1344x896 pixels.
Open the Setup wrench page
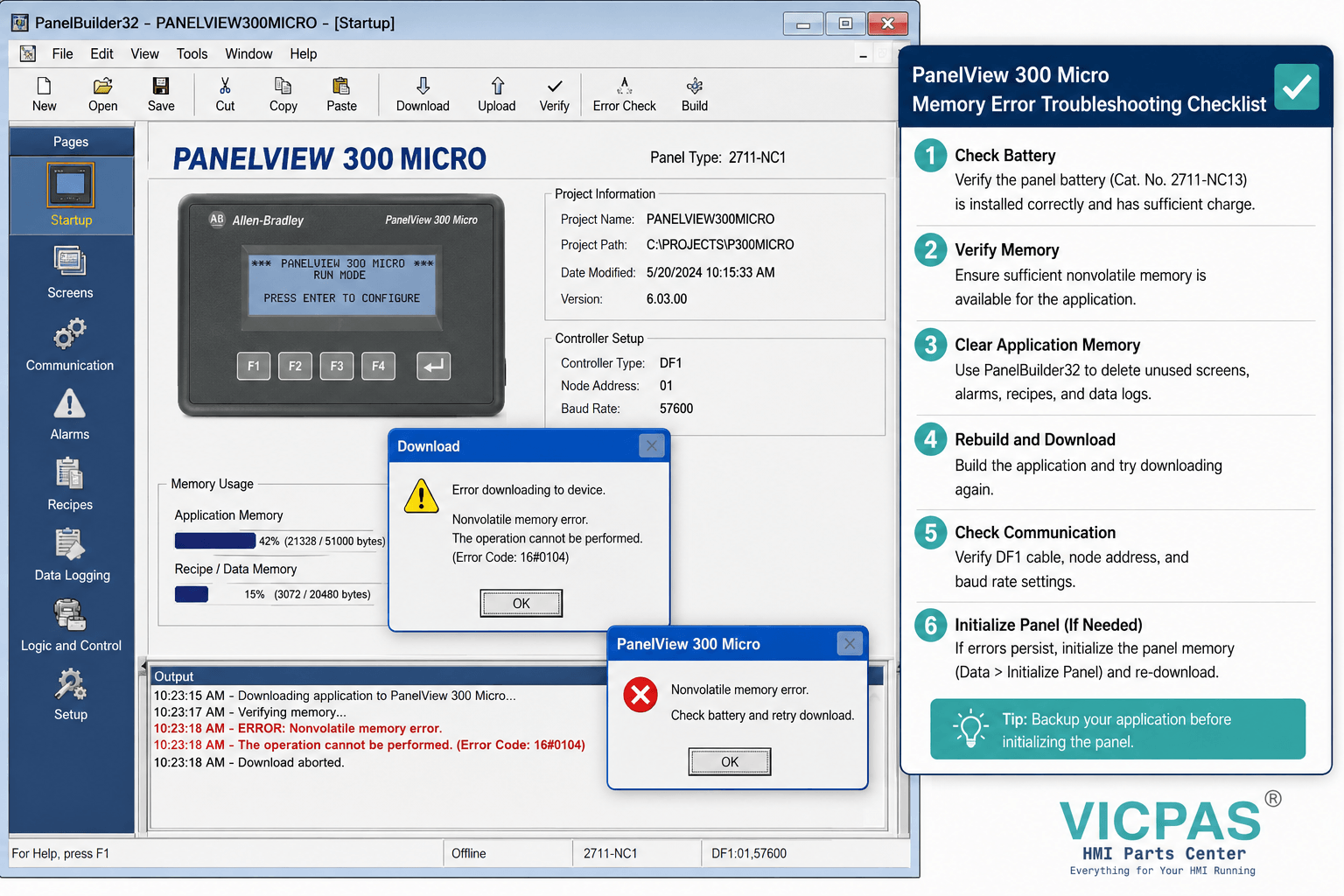71,695
